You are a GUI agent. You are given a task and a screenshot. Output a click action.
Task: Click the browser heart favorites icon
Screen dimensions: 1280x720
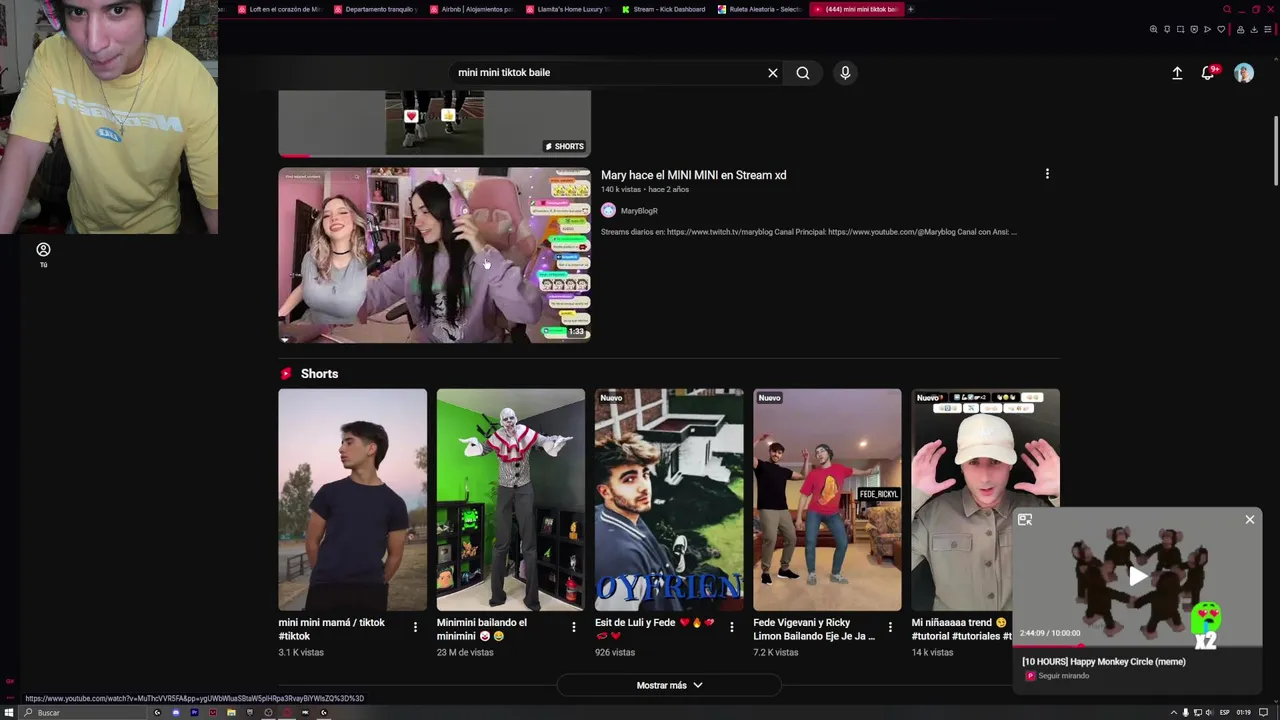(x=1221, y=29)
